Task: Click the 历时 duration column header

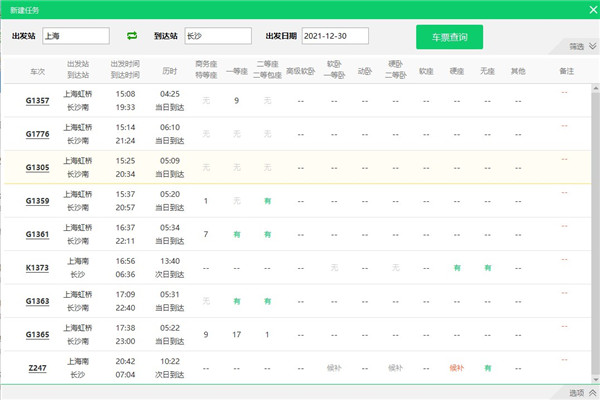Action: pyautogui.click(x=169, y=72)
